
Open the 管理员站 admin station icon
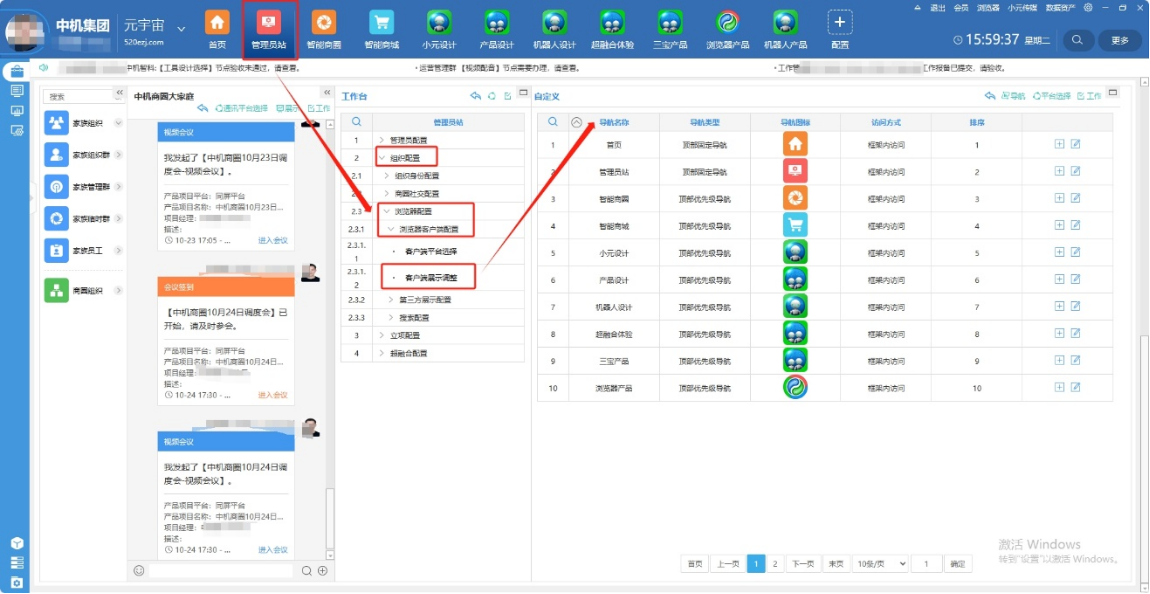click(x=268, y=23)
